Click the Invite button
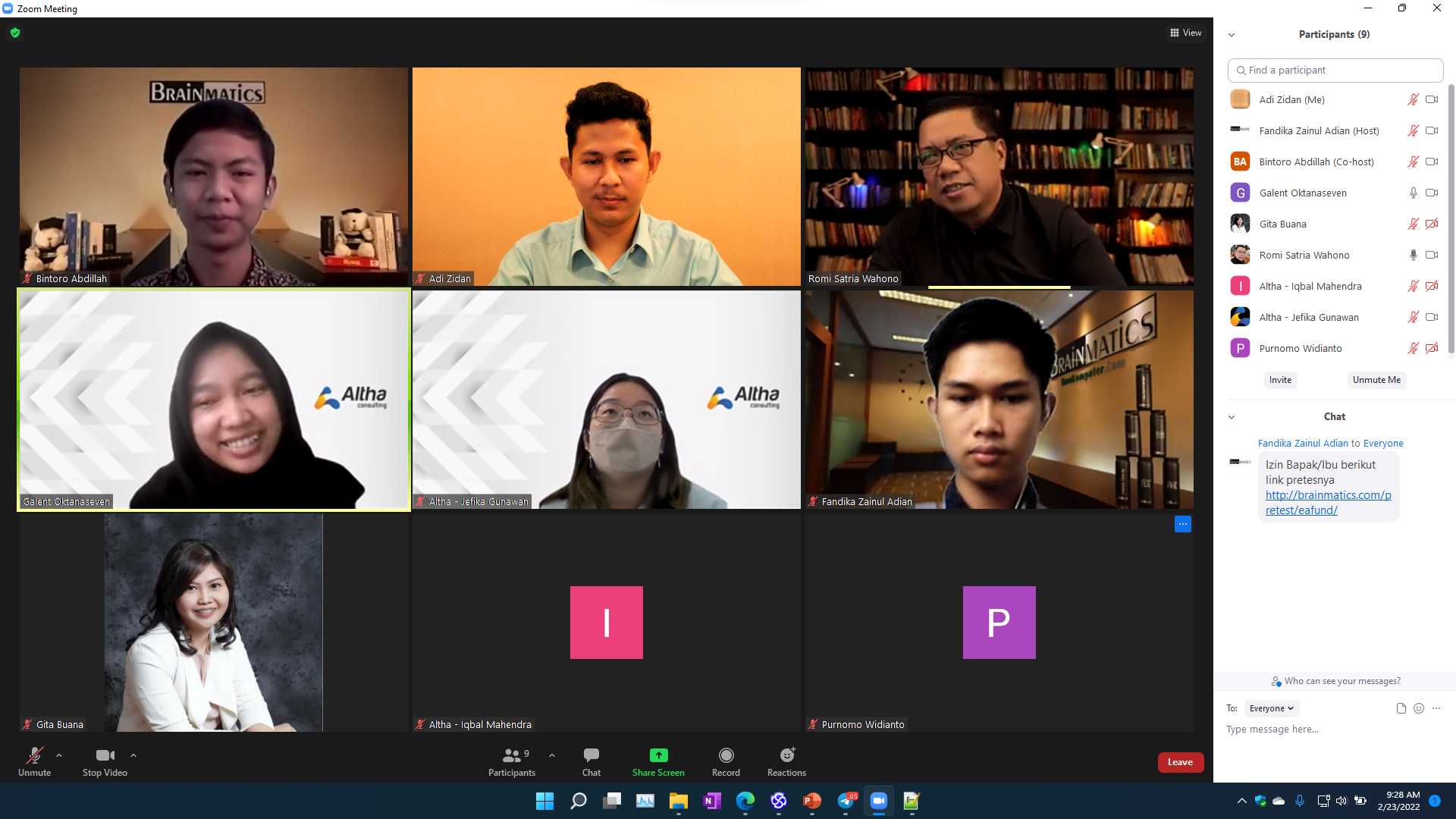Viewport: 1456px width, 819px height. pyautogui.click(x=1280, y=380)
